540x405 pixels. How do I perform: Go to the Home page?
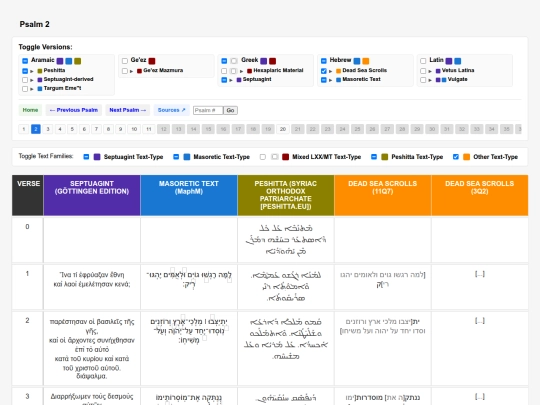pyautogui.click(x=30, y=110)
